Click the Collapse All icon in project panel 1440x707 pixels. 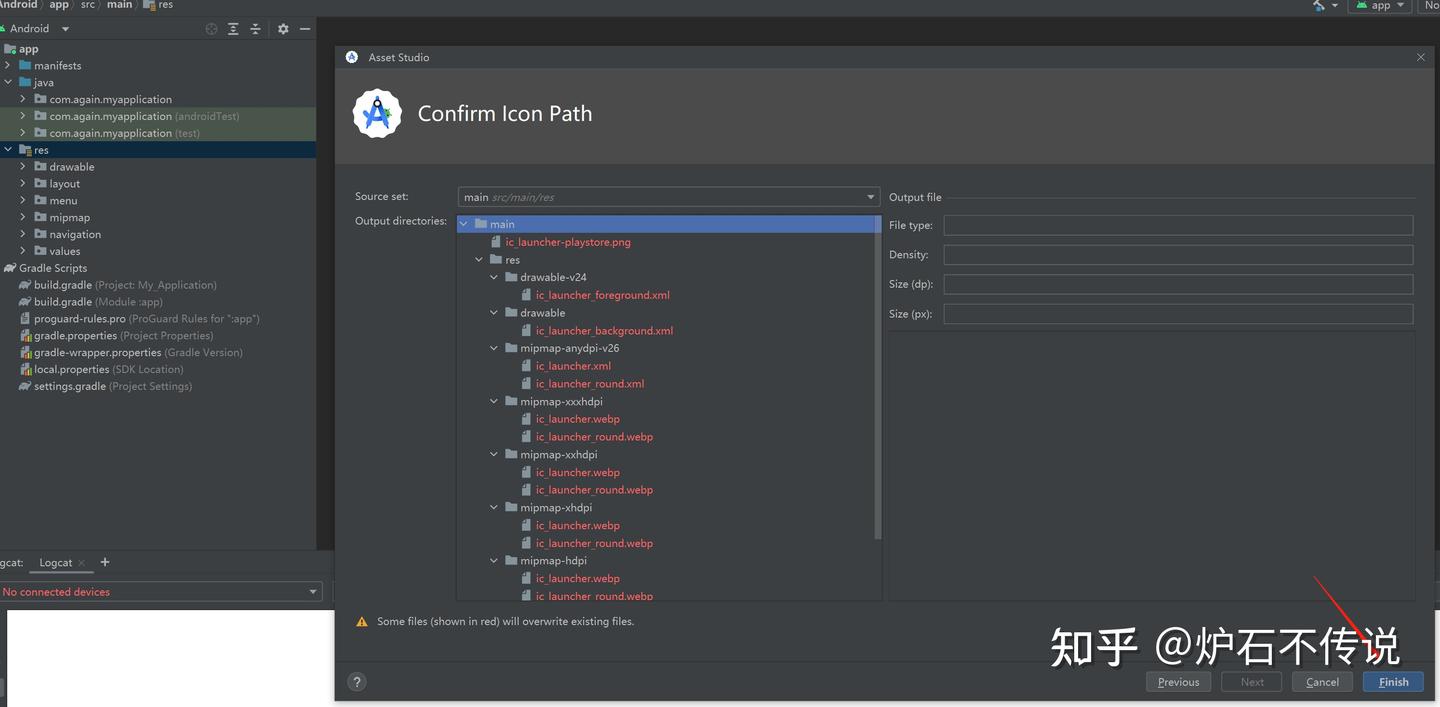point(255,29)
